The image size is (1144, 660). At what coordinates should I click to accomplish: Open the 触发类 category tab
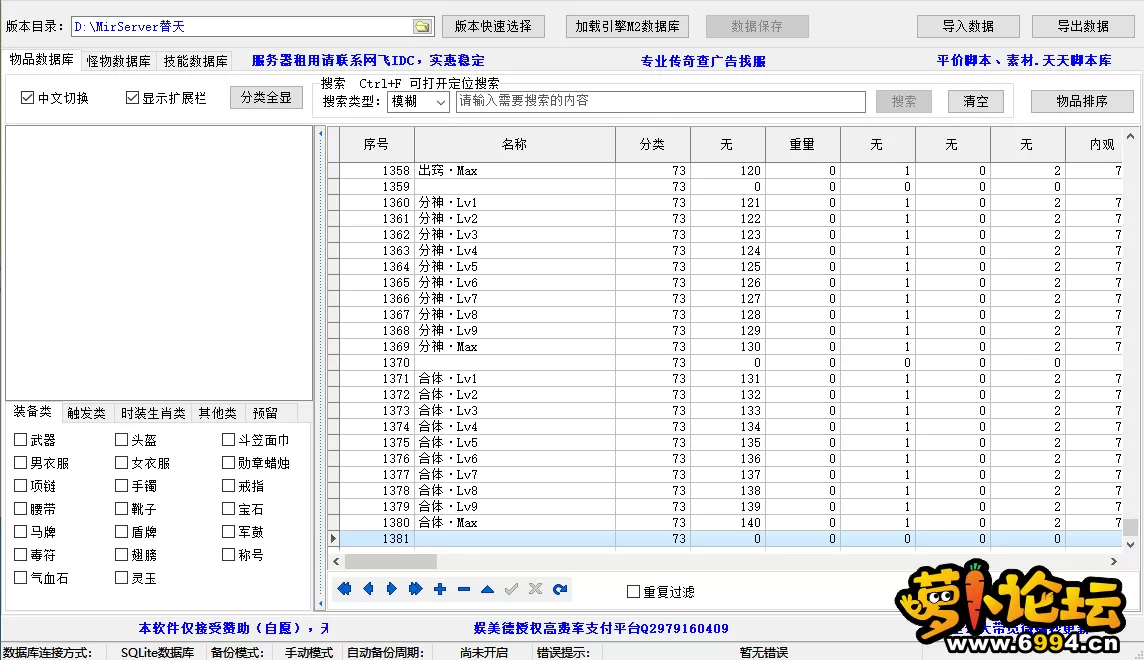pos(86,414)
